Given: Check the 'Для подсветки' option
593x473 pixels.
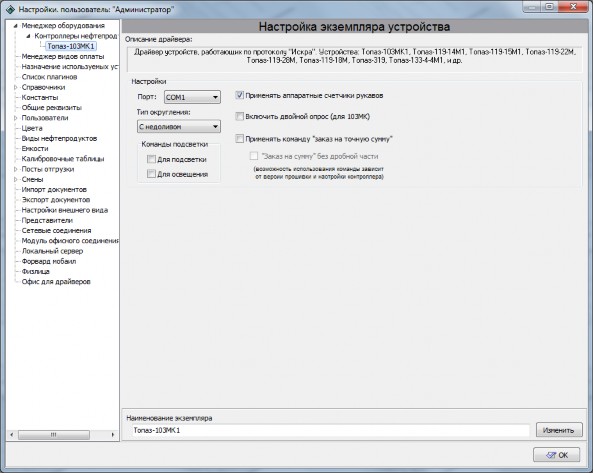Looking at the screenshot, I should point(151,159).
